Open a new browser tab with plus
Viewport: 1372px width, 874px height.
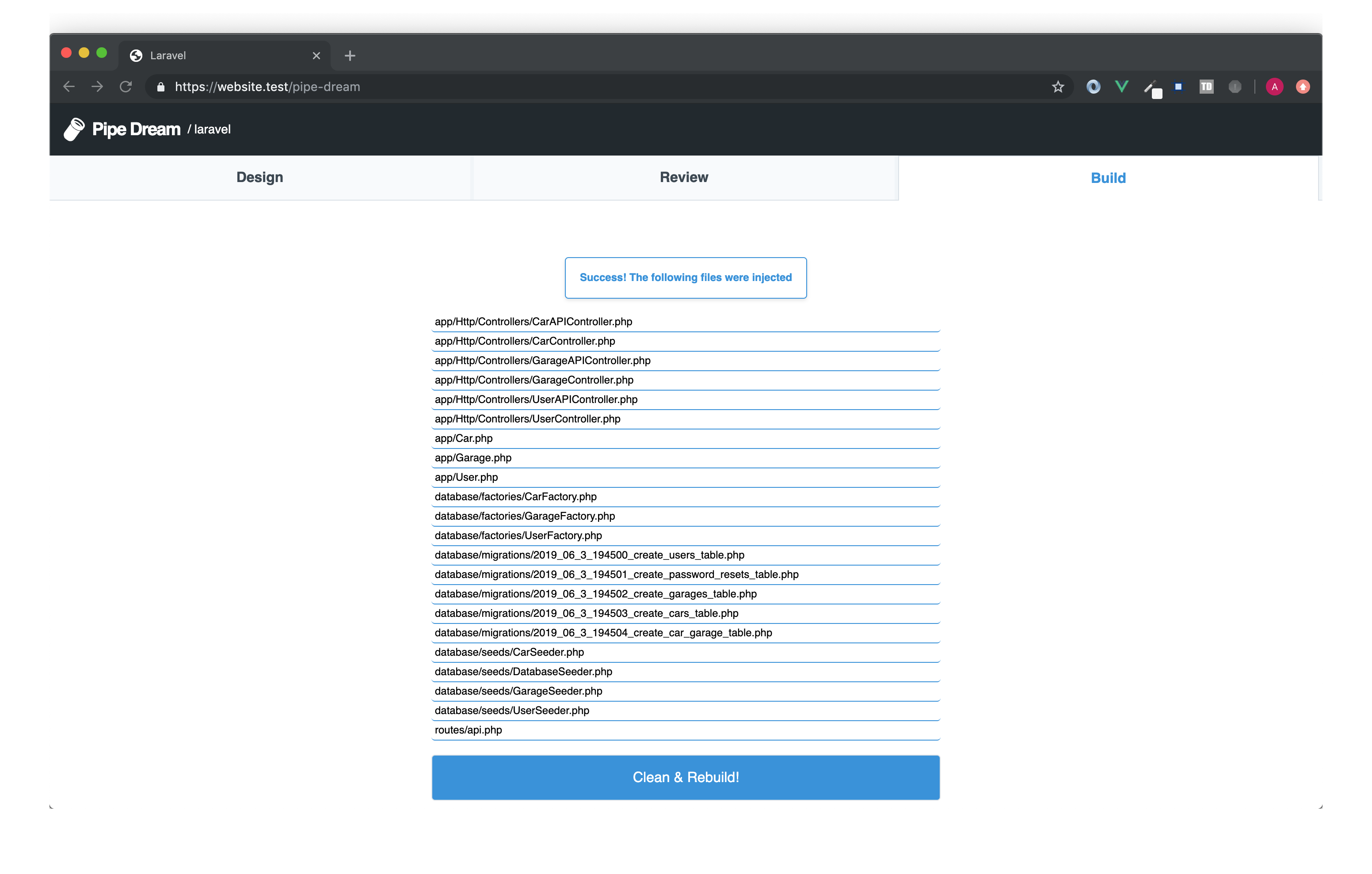[x=350, y=55]
